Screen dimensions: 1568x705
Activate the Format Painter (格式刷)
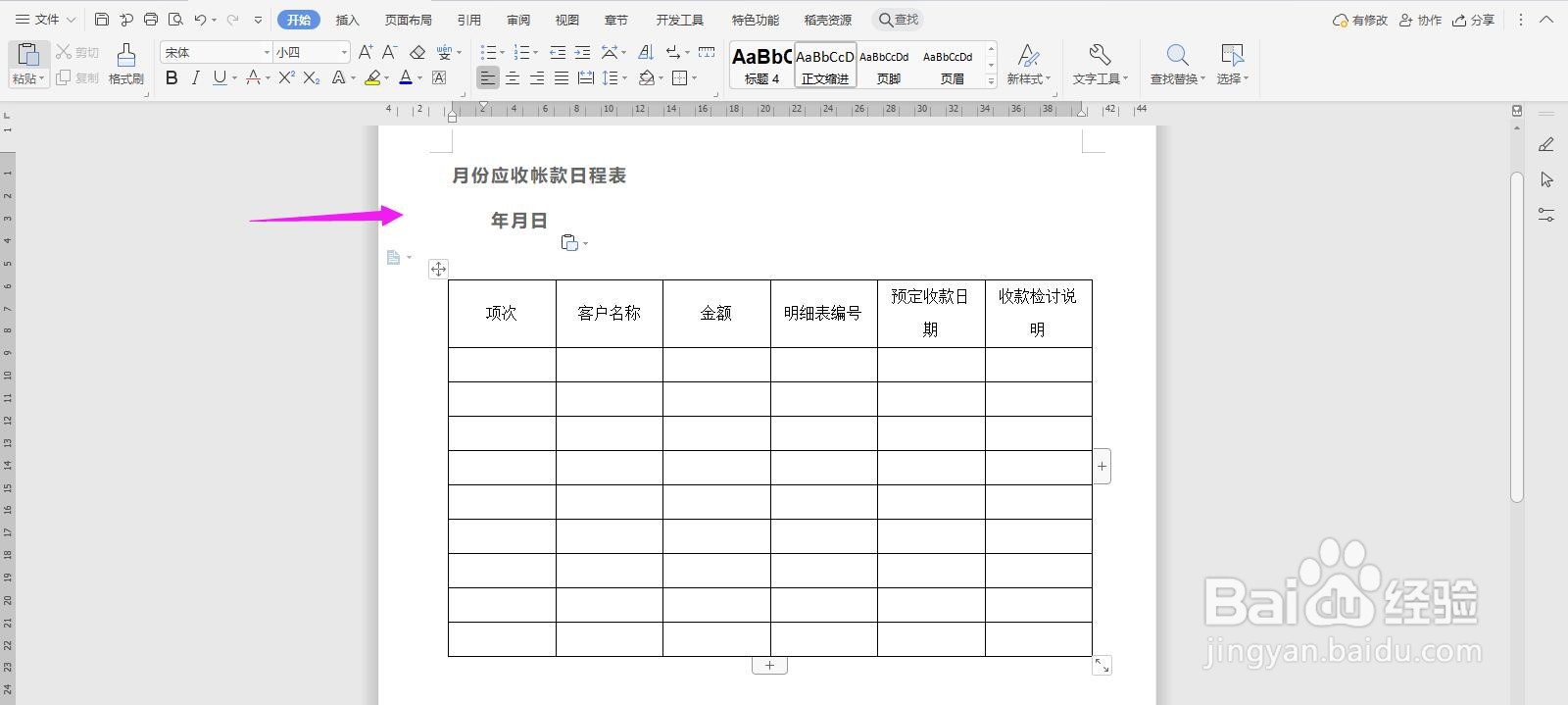(x=125, y=65)
